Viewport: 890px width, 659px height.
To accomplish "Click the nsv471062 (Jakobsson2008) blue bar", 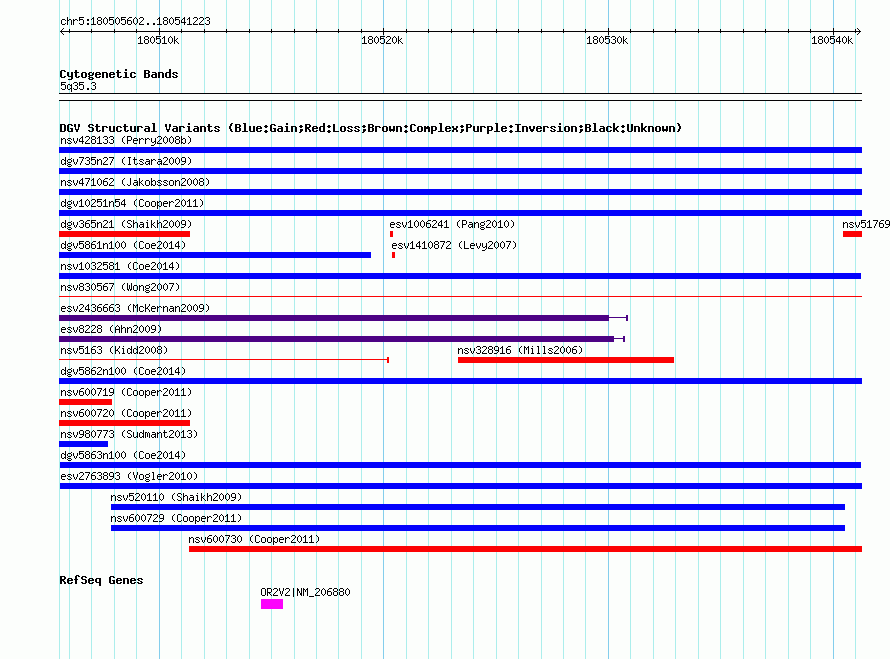I will point(460,192).
